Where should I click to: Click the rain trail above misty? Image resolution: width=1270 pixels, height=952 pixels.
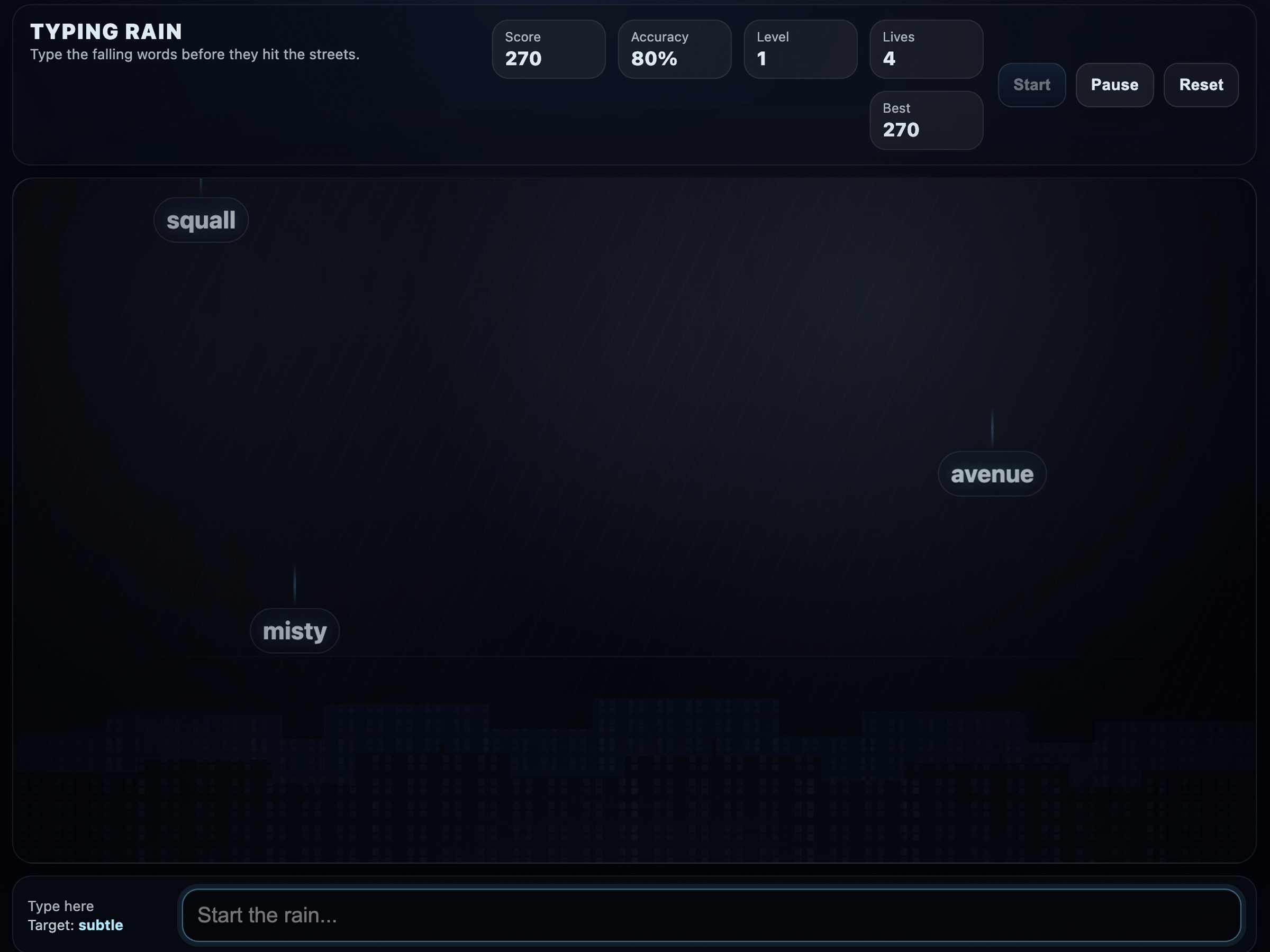295,584
